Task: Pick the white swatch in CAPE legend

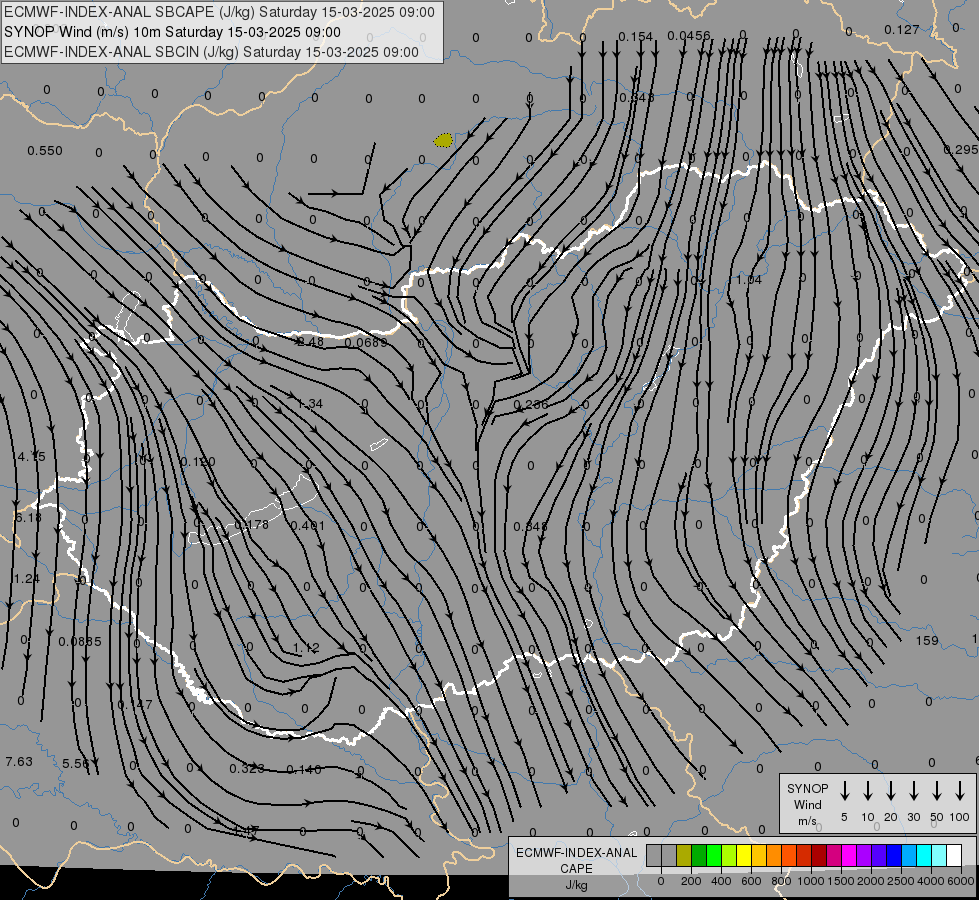Action: click(x=954, y=855)
